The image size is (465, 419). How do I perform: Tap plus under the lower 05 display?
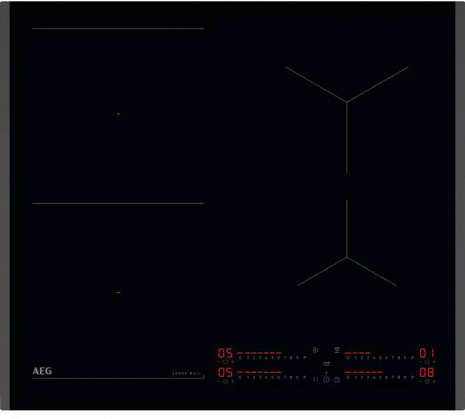[x=233, y=381]
